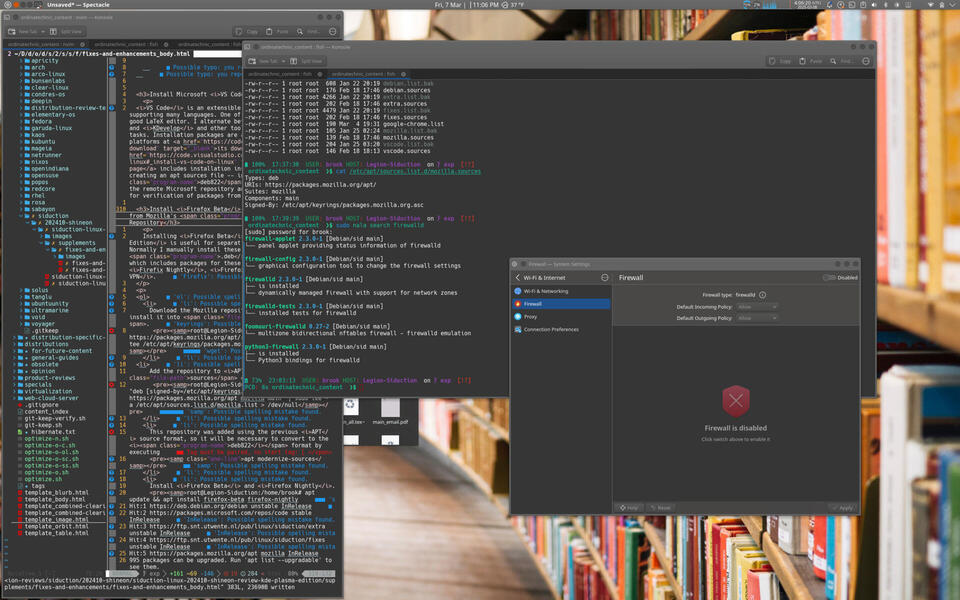Select template_table.html in the nvim tree

(x=53, y=533)
